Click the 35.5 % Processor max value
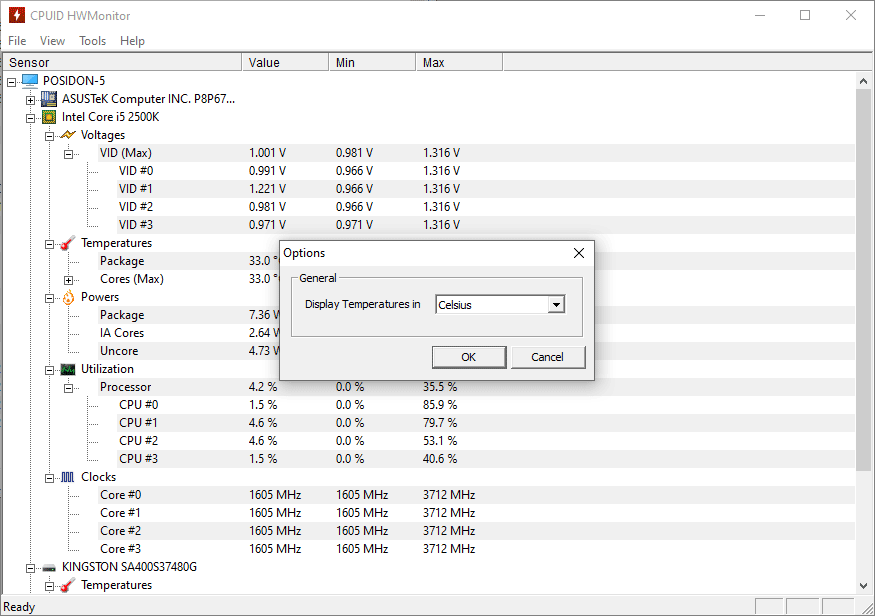This screenshot has height=616, width=875. pos(440,387)
